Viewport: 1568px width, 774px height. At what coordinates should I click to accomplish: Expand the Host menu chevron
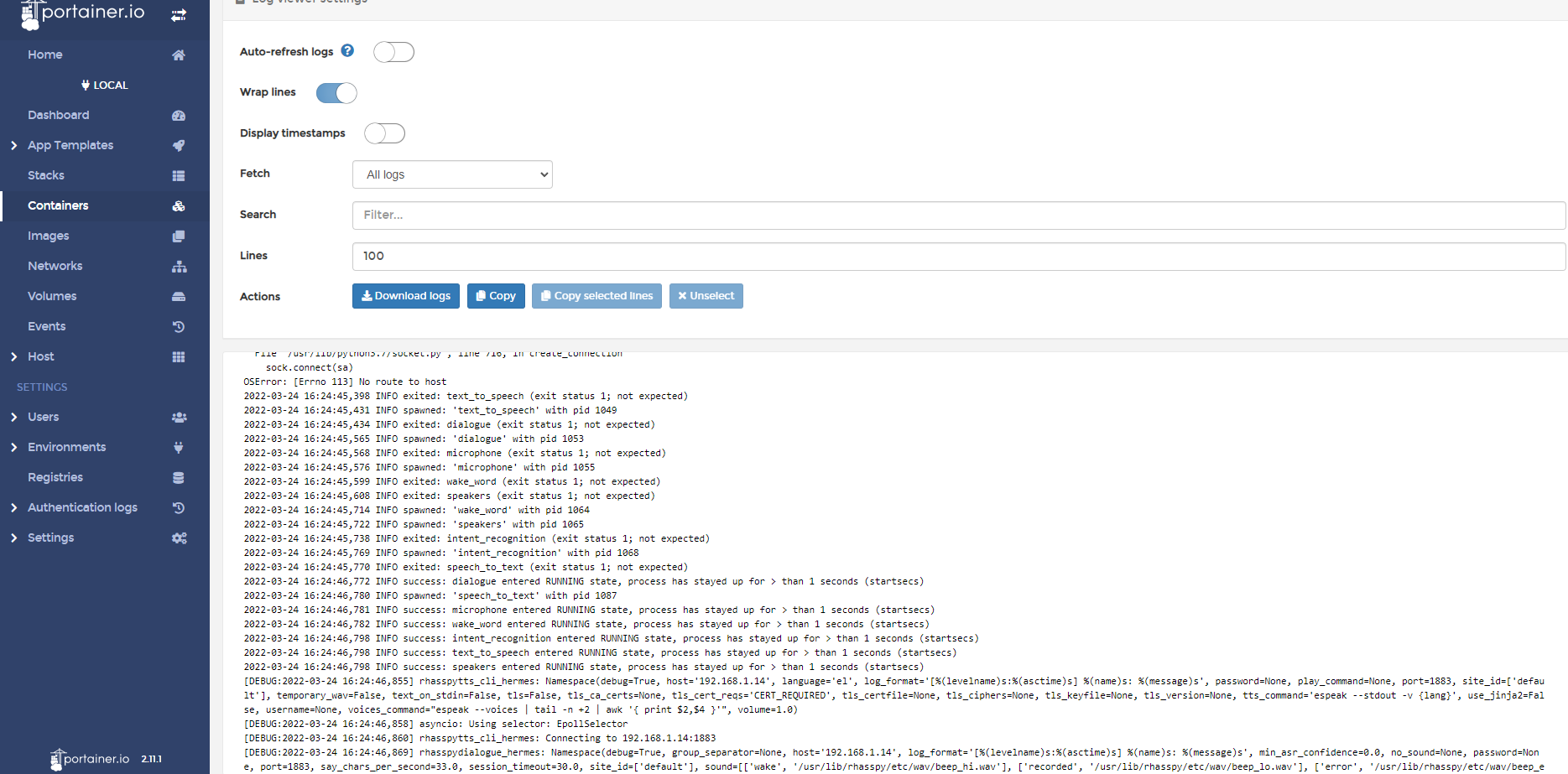point(14,357)
